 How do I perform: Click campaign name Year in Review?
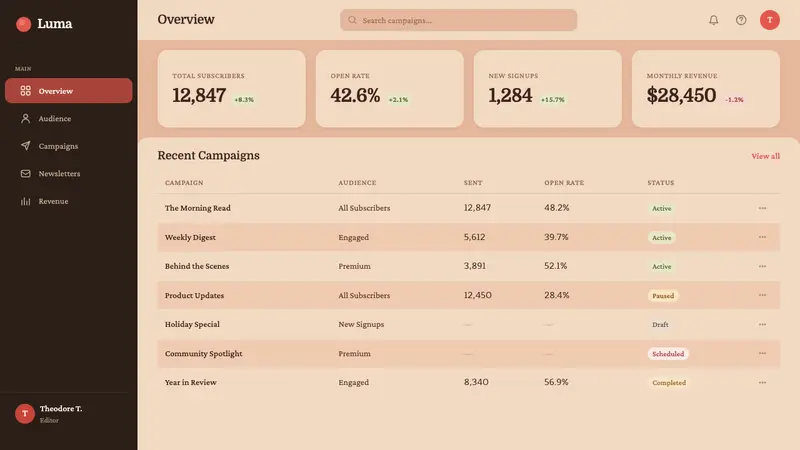191,382
